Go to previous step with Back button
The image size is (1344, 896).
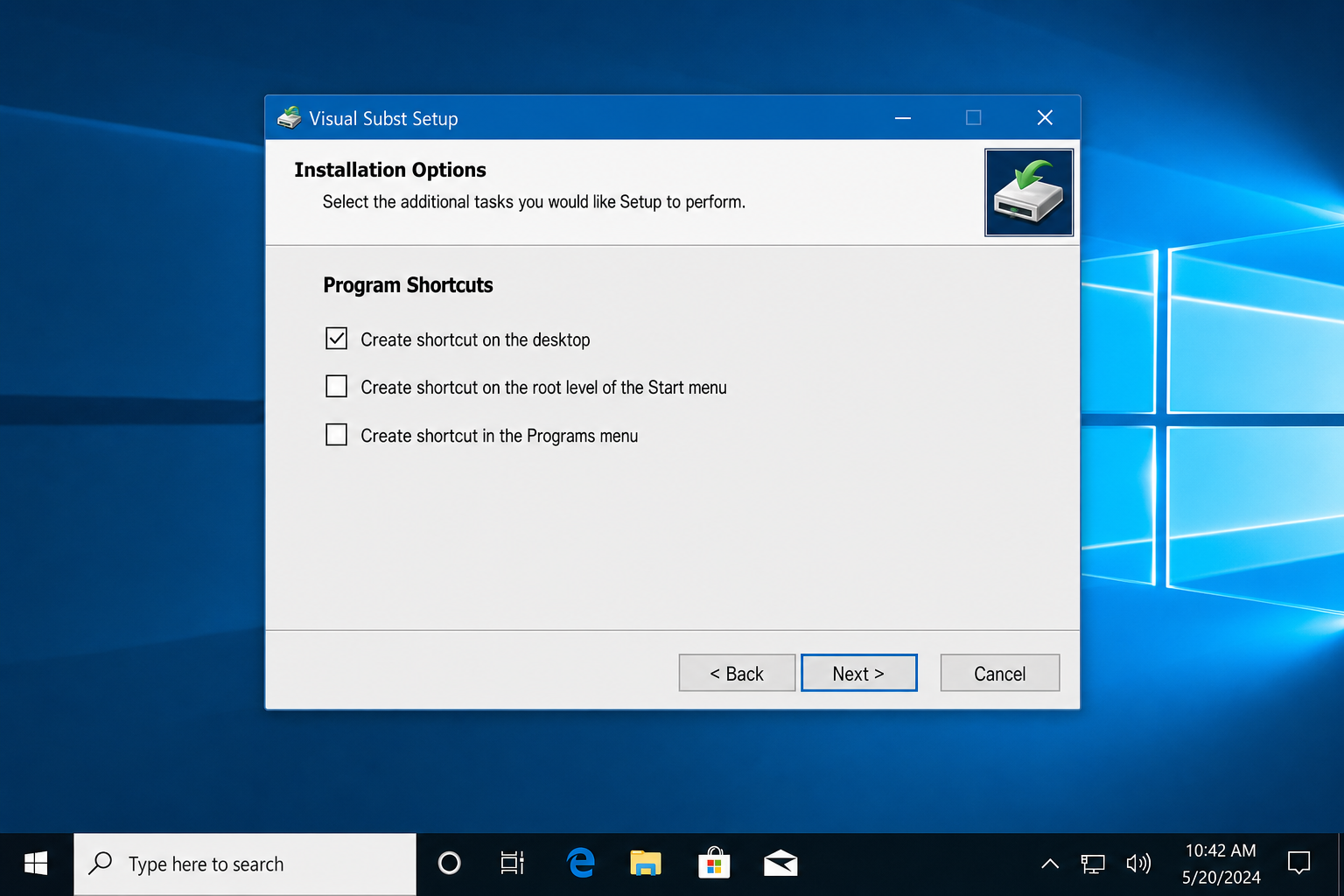point(737,673)
